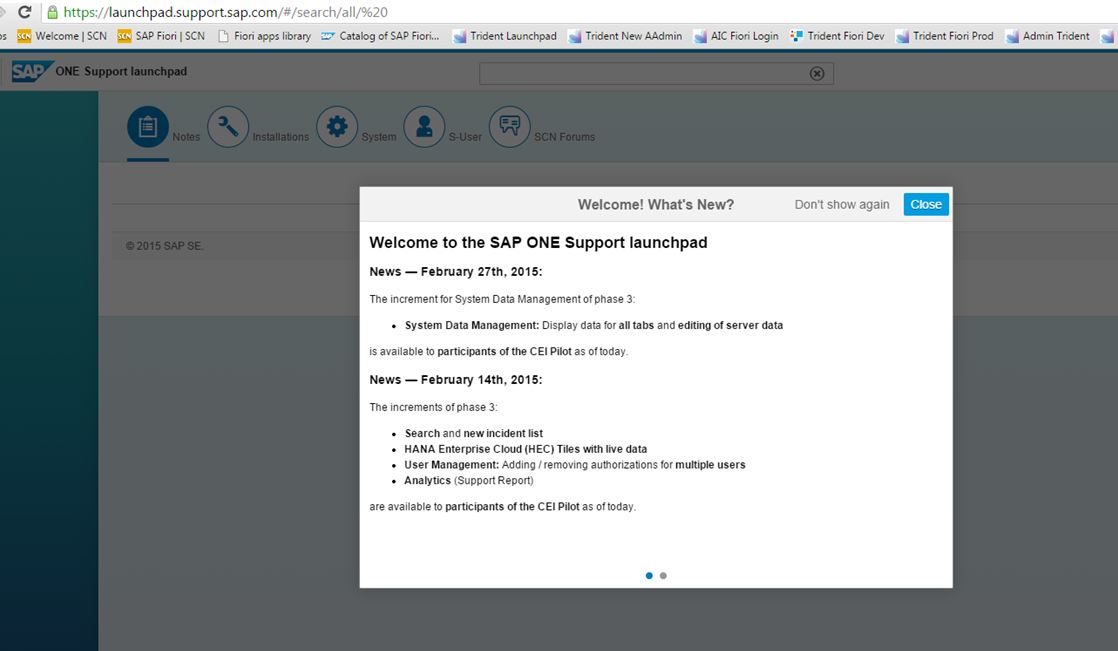This screenshot has height=651, width=1118.
Task: Click the Search and new incident list bullet
Action: (x=473, y=434)
